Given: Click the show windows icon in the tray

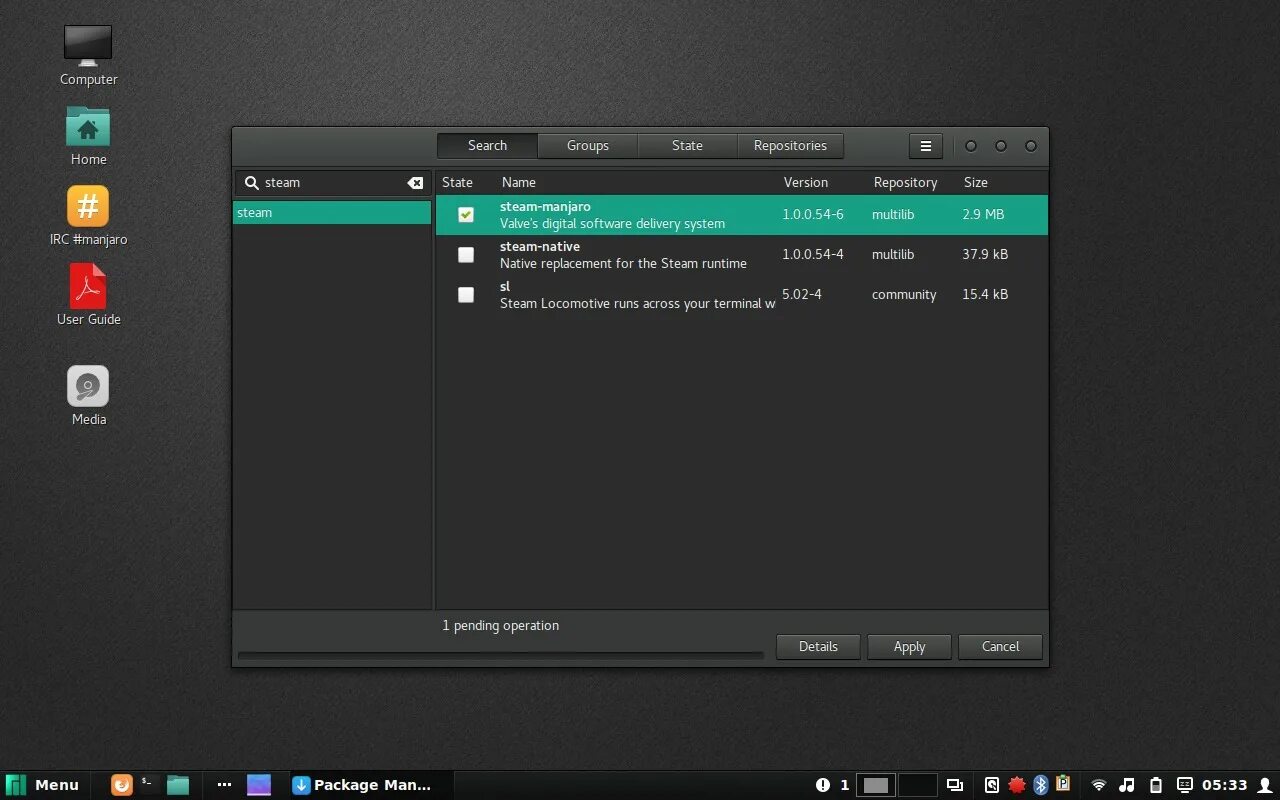Looking at the screenshot, I should pyautogui.click(x=955, y=785).
